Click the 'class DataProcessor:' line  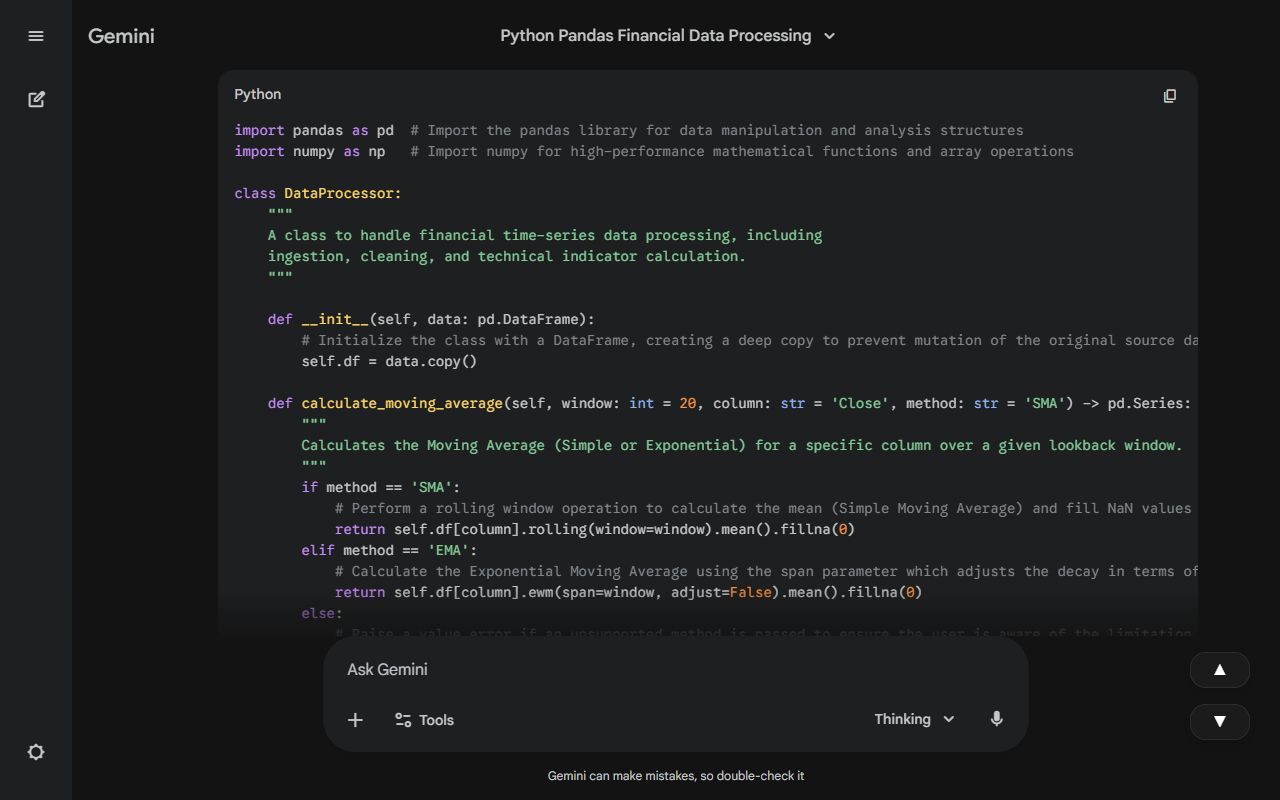pos(318,193)
